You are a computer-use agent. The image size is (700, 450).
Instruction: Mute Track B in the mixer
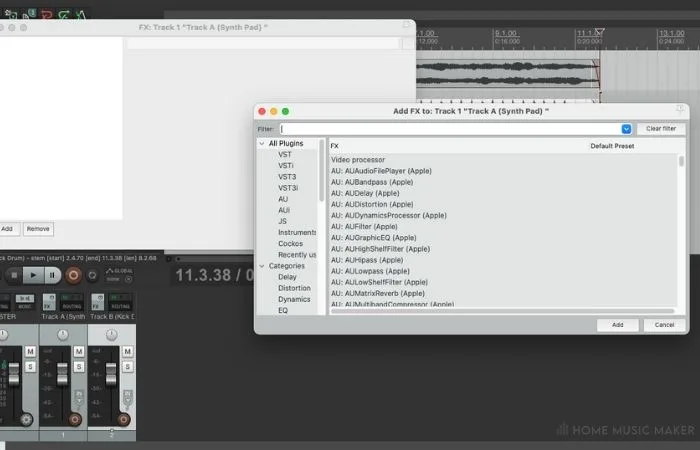(x=127, y=352)
